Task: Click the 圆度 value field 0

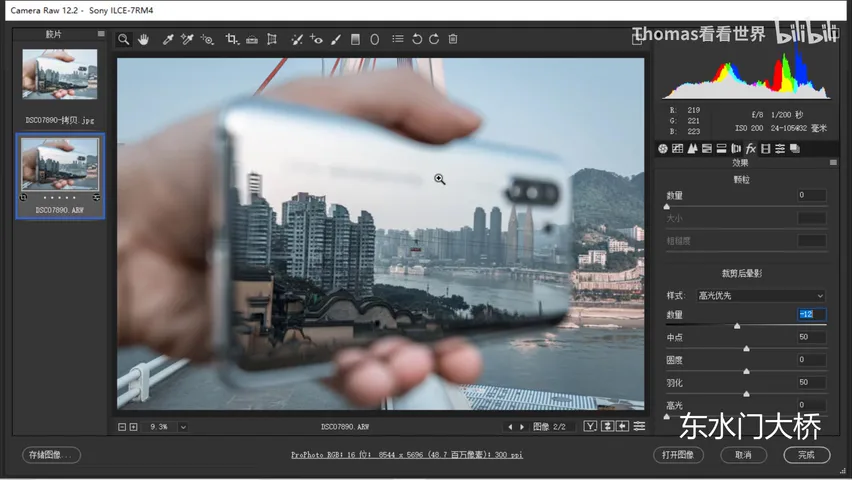Action: [811, 359]
